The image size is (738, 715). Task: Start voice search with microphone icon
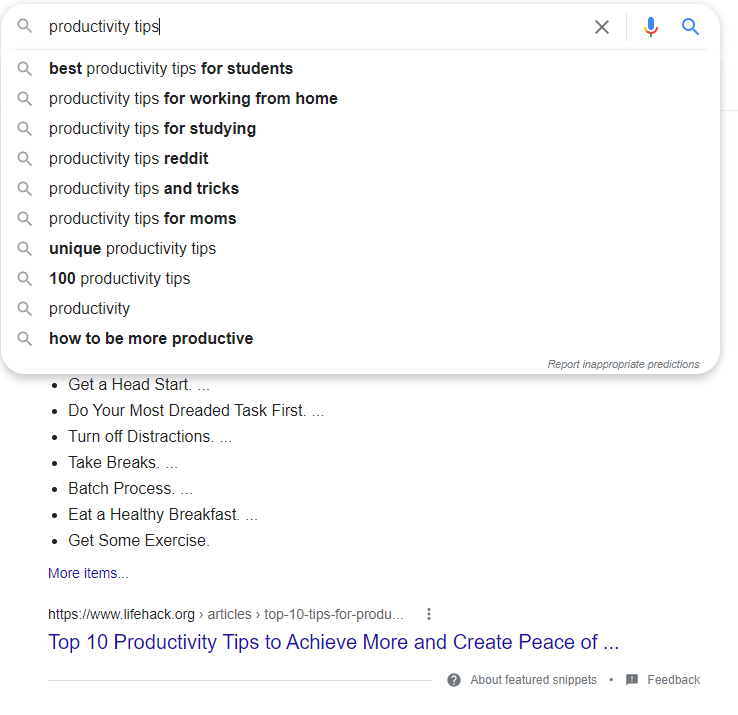650,27
